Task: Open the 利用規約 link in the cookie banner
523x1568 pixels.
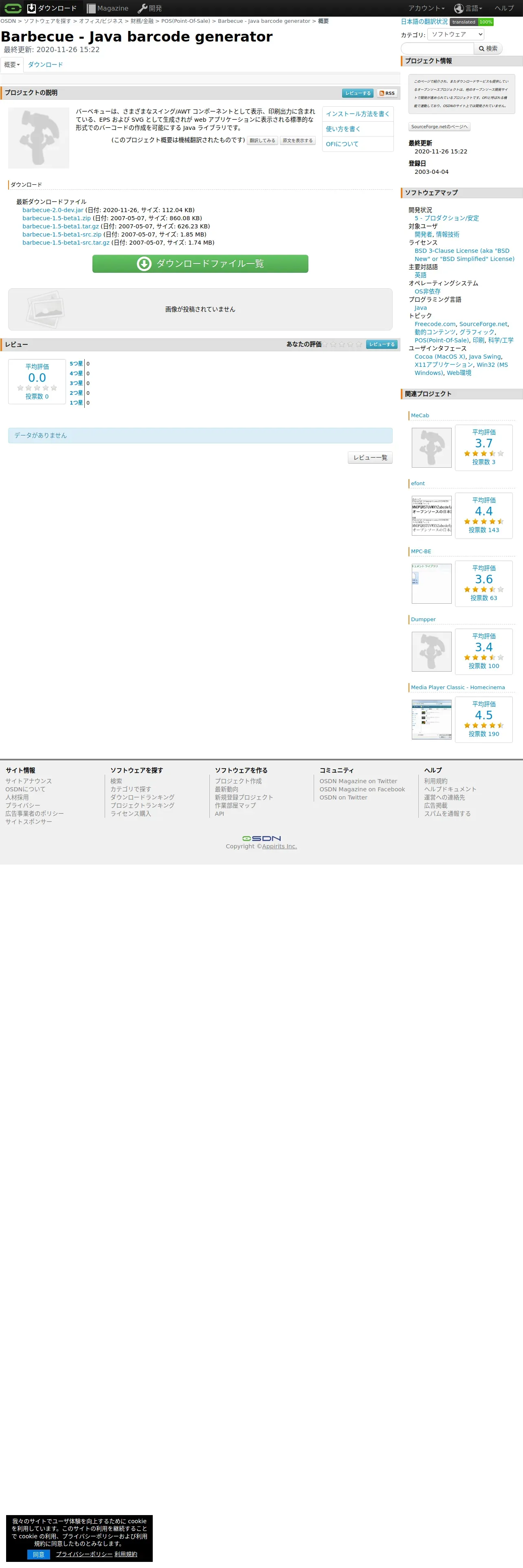Action: 126,1554
